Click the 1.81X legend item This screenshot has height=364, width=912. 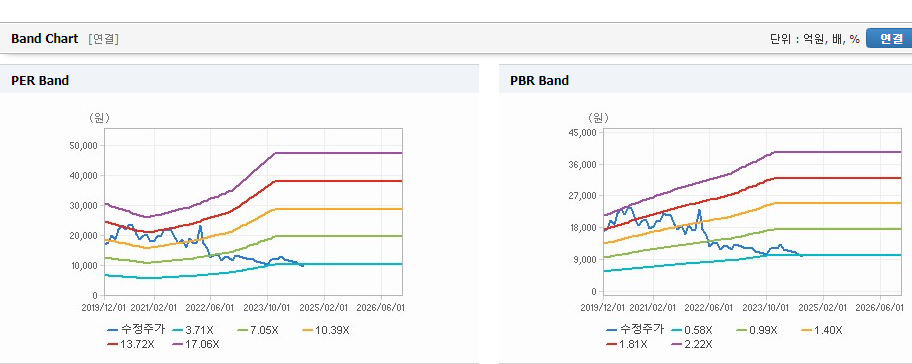coord(626,344)
